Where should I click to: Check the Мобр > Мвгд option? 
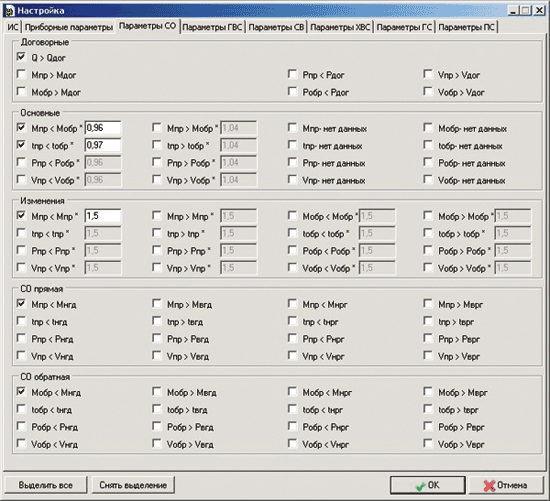coord(157,392)
